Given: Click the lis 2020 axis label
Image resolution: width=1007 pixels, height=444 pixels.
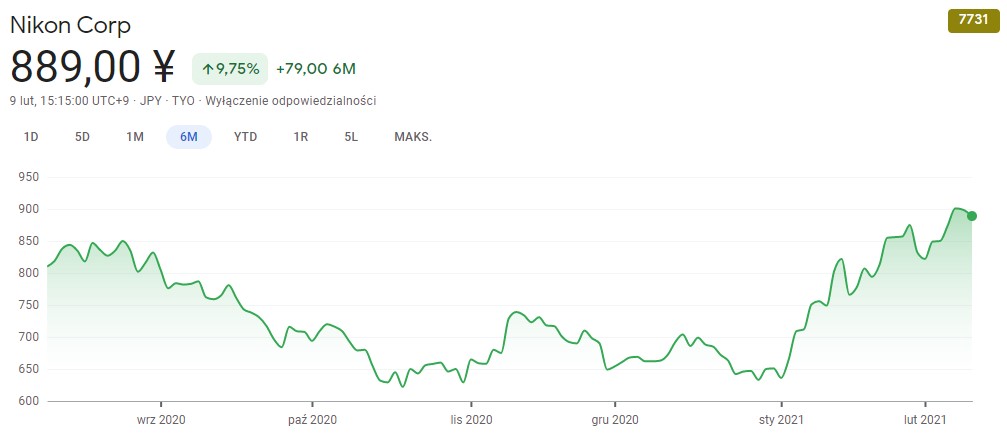Looking at the screenshot, I should [x=471, y=419].
